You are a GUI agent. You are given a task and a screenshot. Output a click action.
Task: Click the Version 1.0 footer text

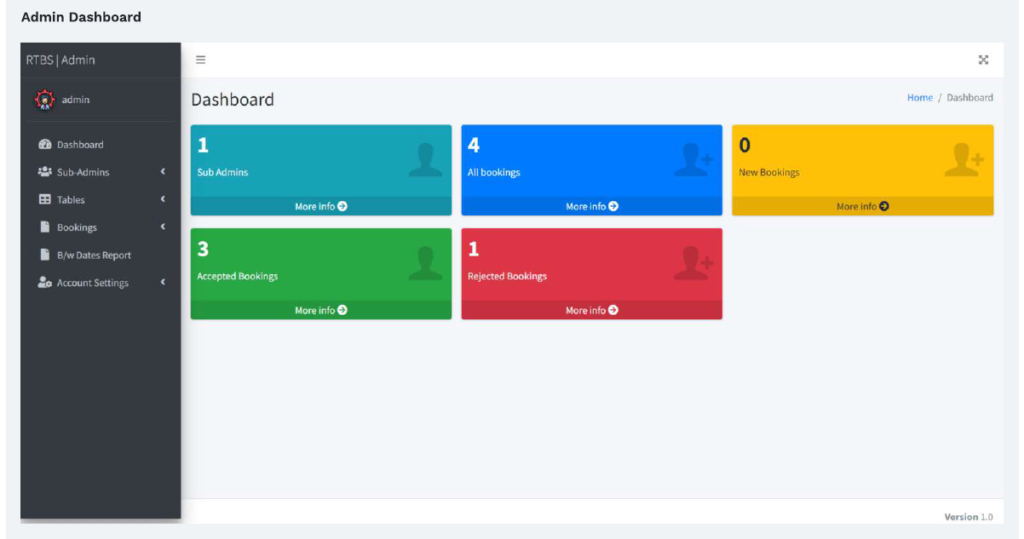tap(968, 517)
